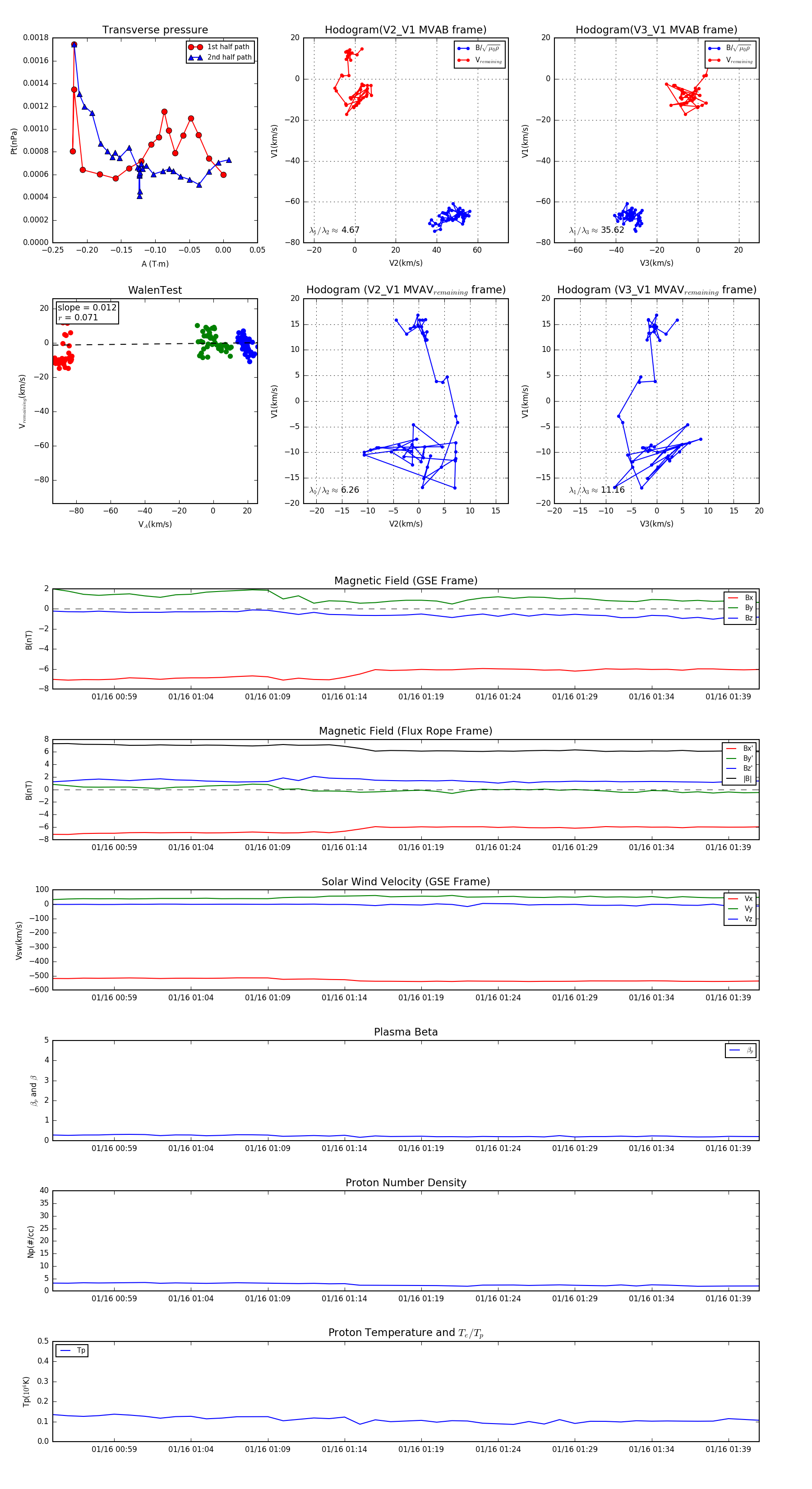The image size is (812, 1489).
Task: Click the Vy legend entry in velocity panel
Action: (740, 909)
